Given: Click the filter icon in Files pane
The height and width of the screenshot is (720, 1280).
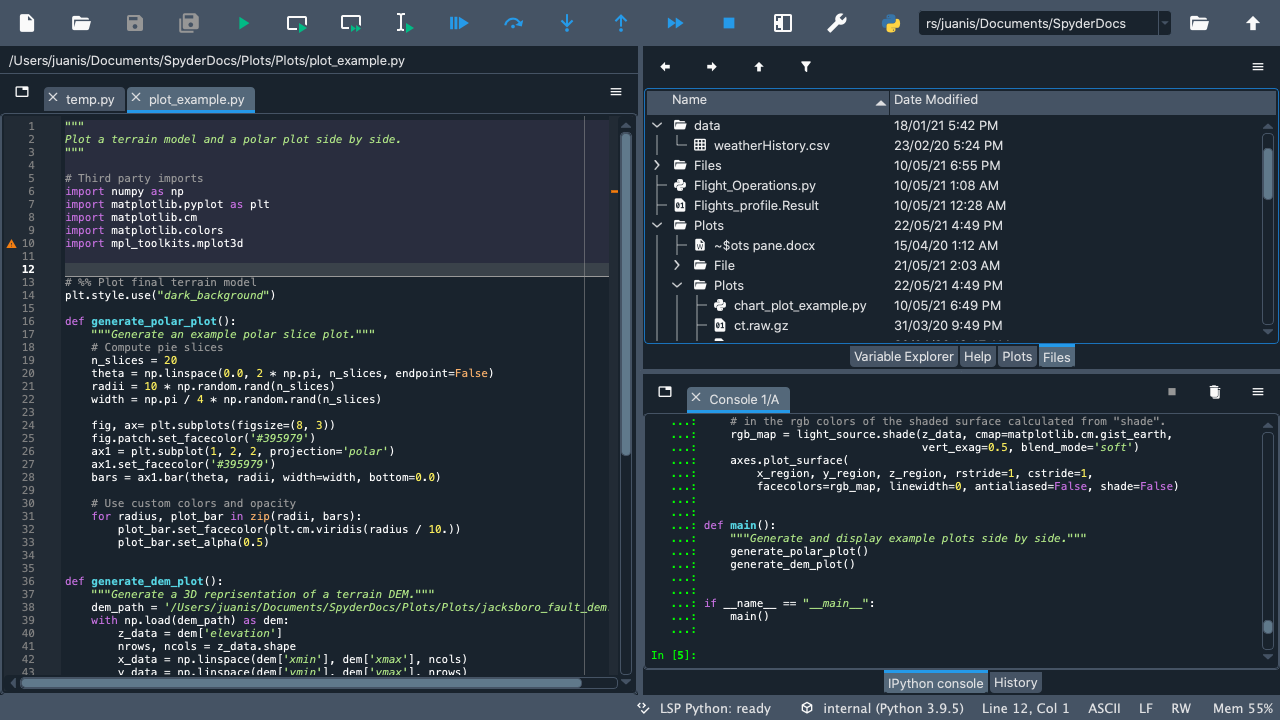Looking at the screenshot, I should pos(806,67).
